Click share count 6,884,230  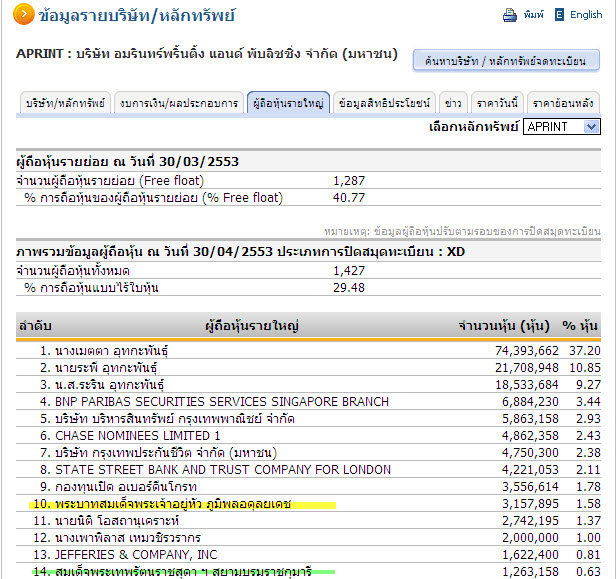pos(530,401)
